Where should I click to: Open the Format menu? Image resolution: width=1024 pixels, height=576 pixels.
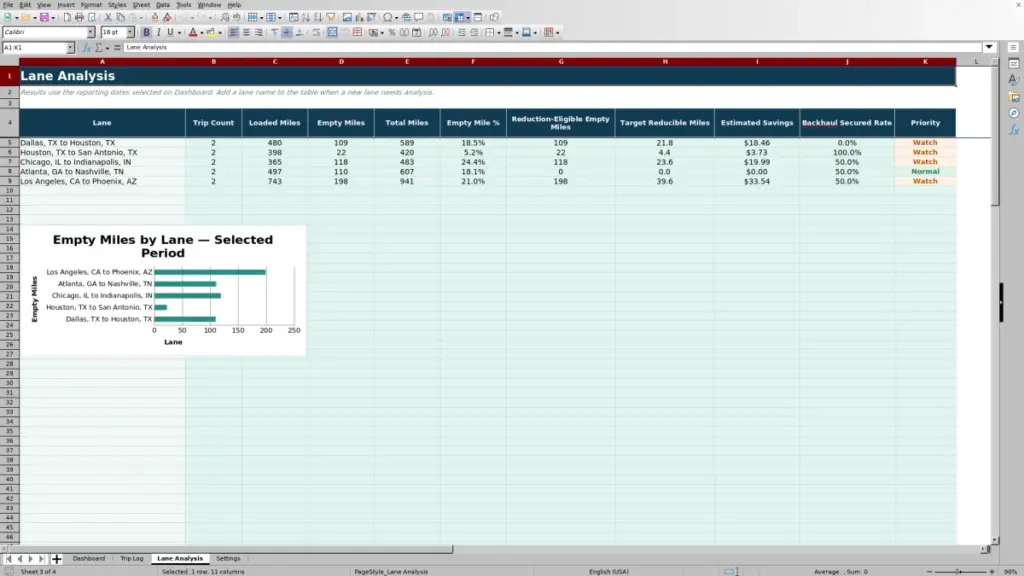point(91,5)
